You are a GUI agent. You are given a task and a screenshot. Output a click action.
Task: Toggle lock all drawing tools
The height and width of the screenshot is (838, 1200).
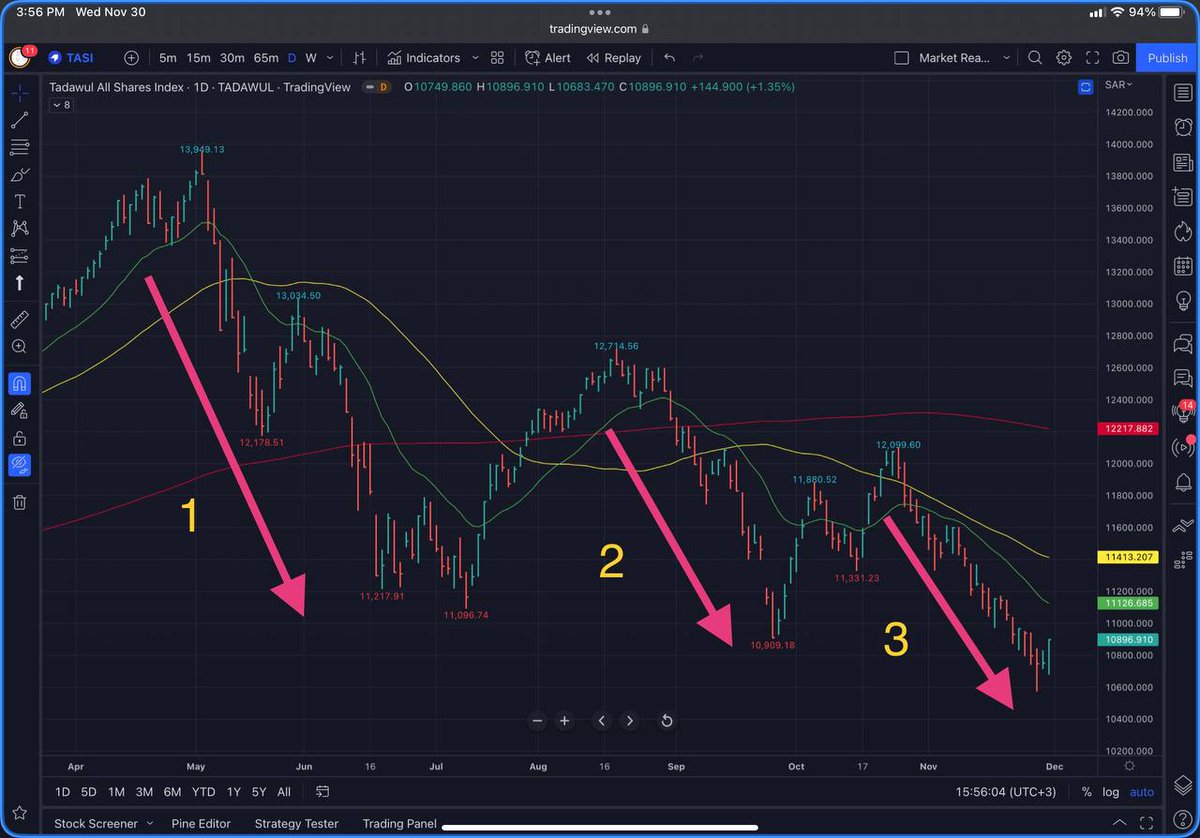point(19,438)
